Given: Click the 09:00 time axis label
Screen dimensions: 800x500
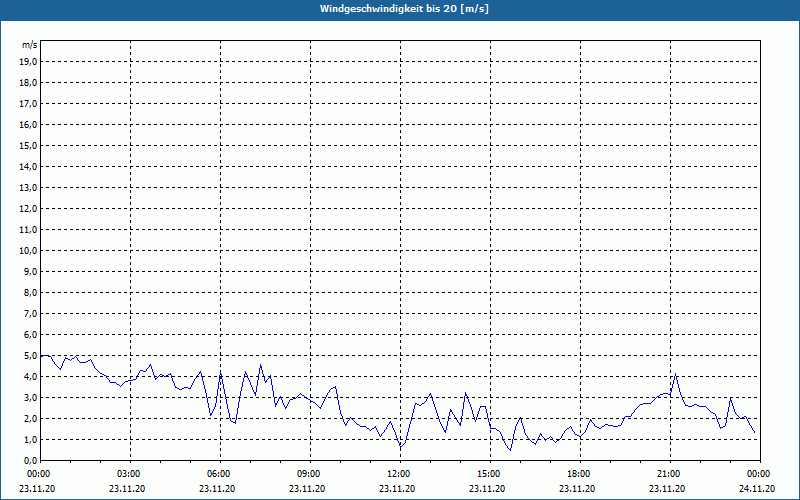Looking at the screenshot, I should [x=309, y=474].
